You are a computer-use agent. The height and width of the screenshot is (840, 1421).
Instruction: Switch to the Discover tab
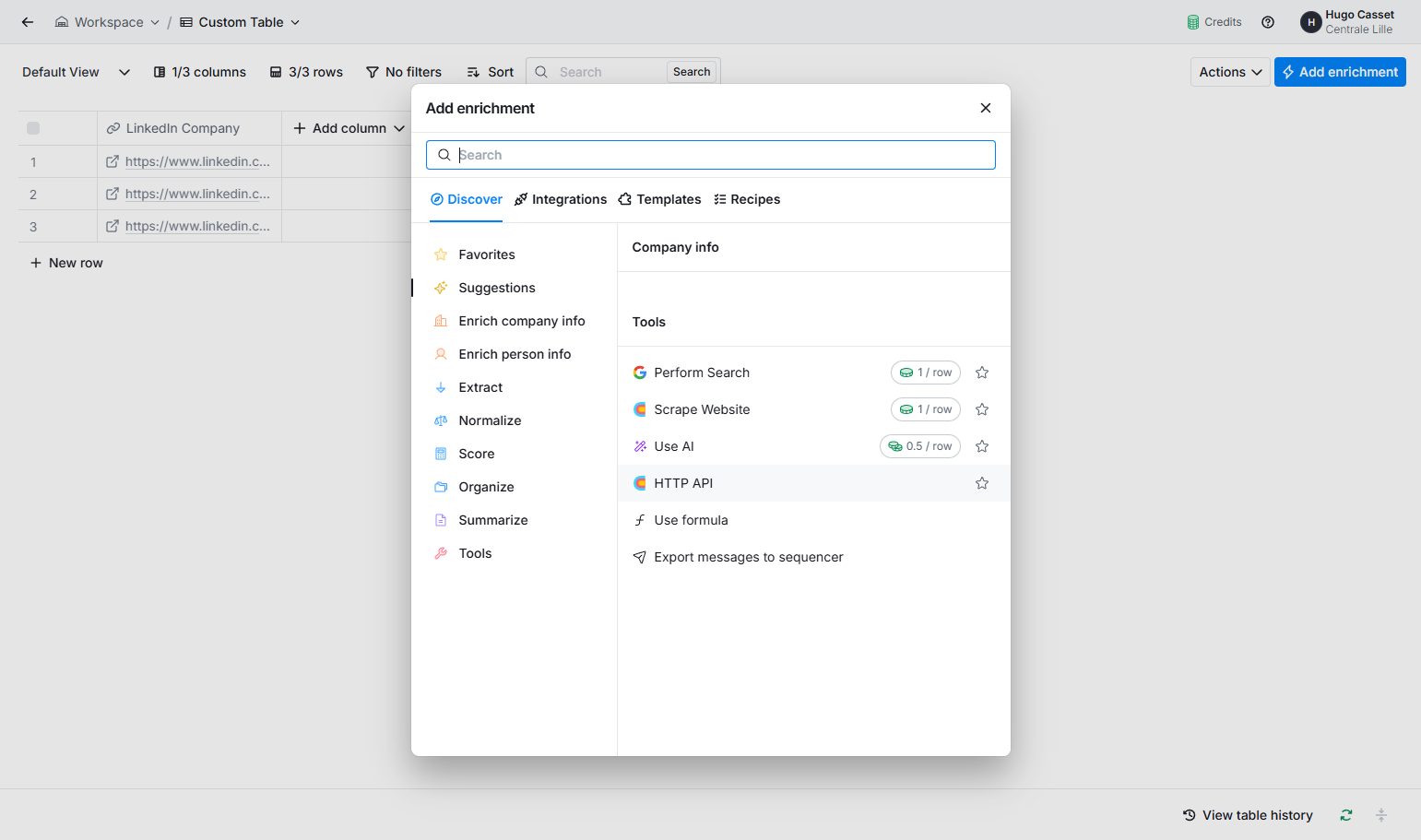pos(467,199)
